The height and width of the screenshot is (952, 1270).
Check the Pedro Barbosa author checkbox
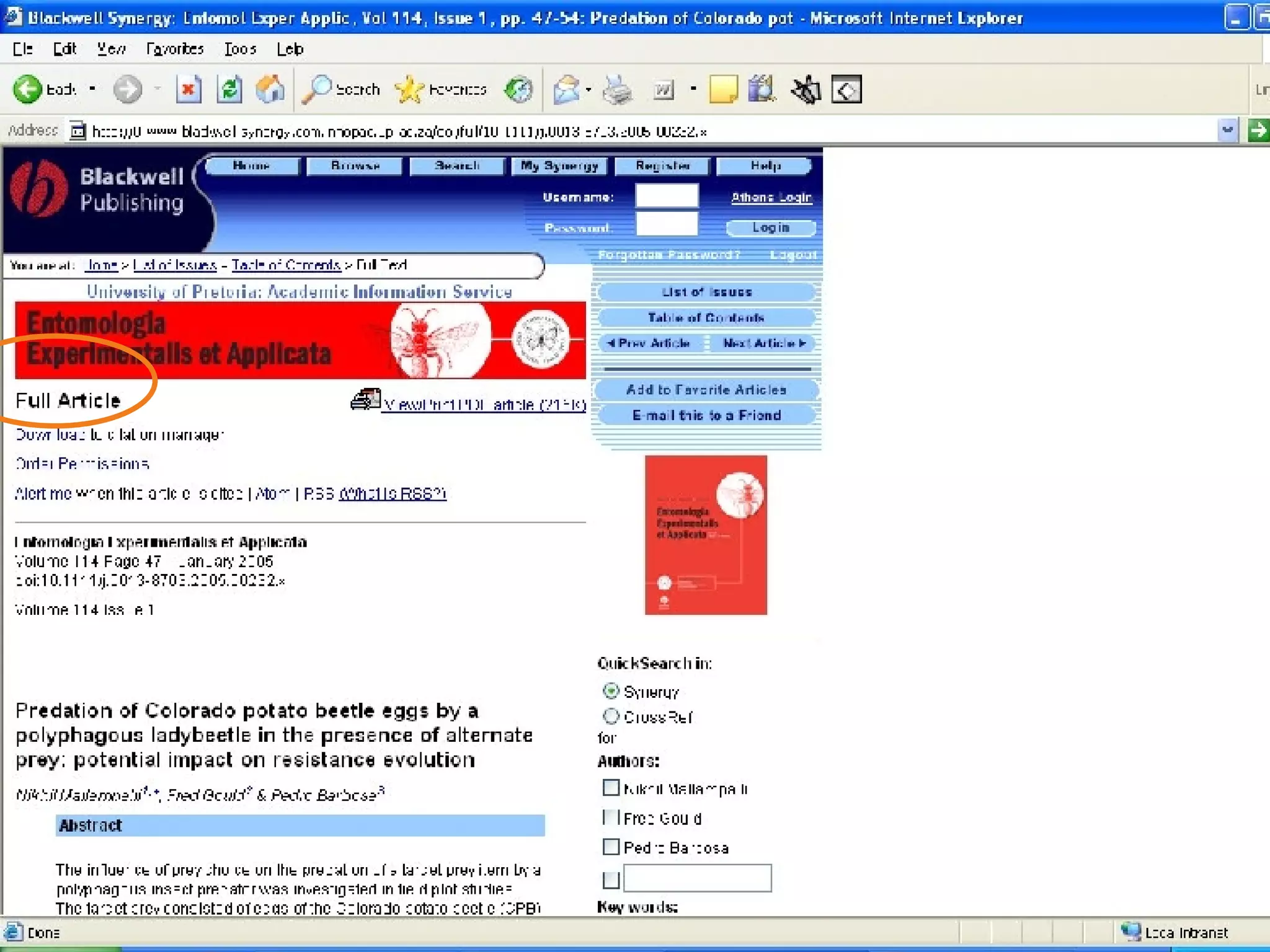(611, 847)
